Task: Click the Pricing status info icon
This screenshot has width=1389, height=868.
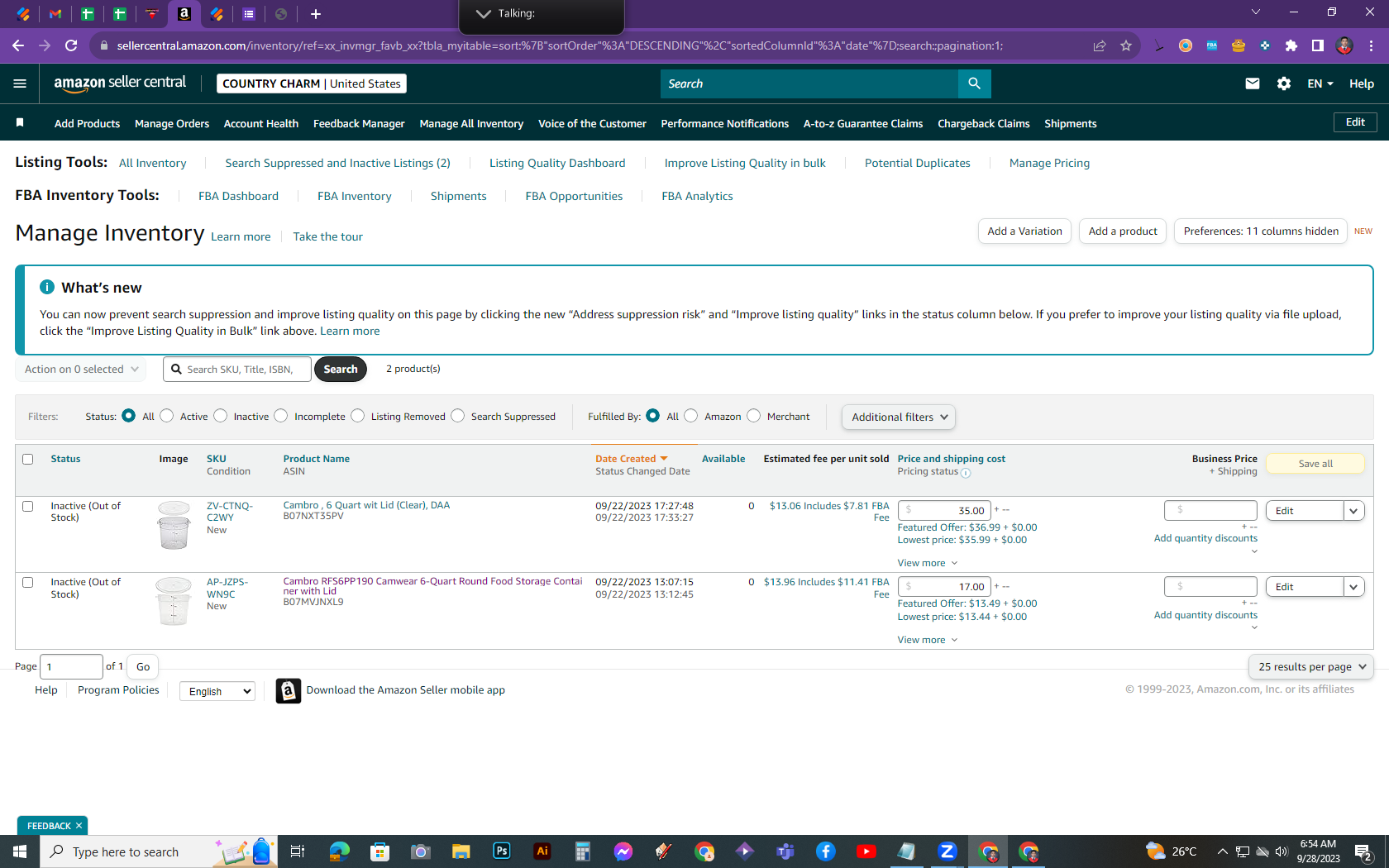Action: click(966, 473)
